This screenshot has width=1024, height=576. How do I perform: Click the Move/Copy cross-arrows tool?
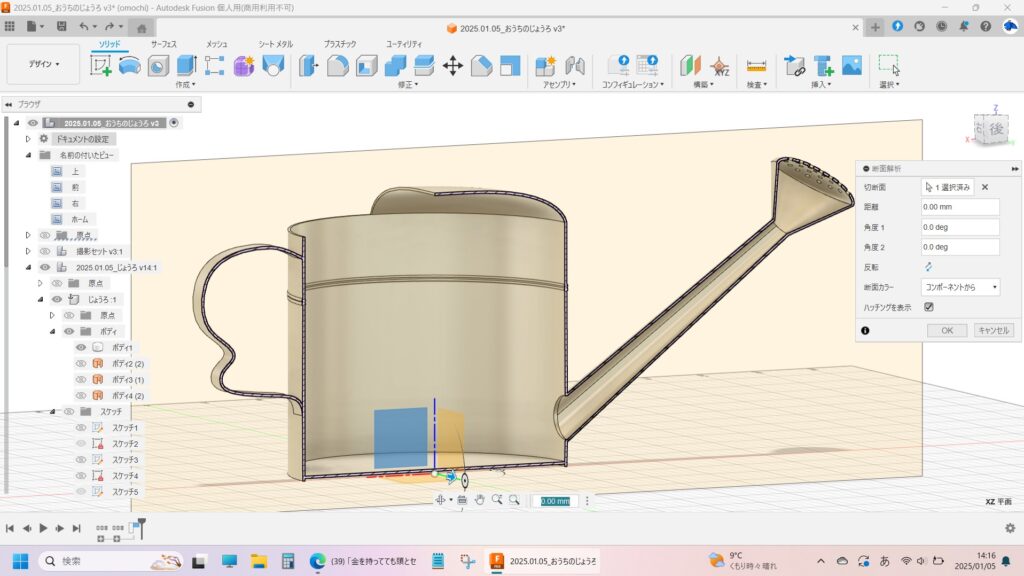click(x=452, y=66)
